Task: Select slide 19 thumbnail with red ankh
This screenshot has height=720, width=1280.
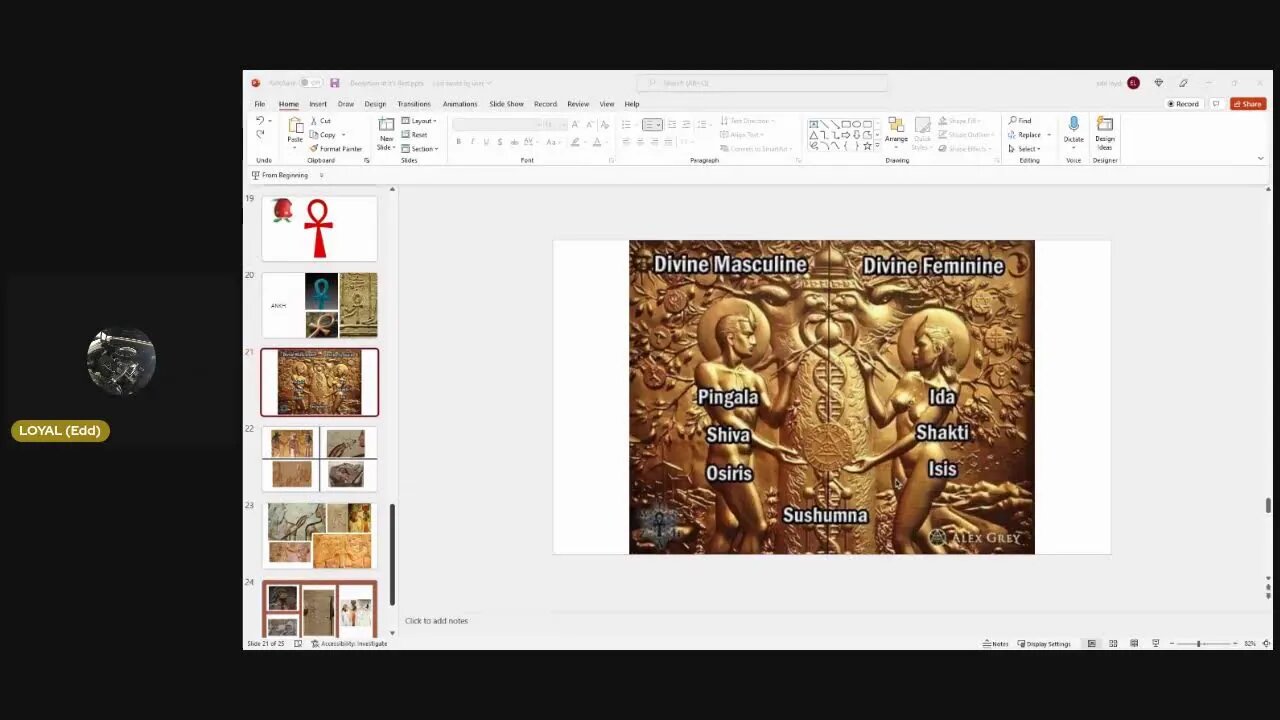Action: click(x=319, y=228)
